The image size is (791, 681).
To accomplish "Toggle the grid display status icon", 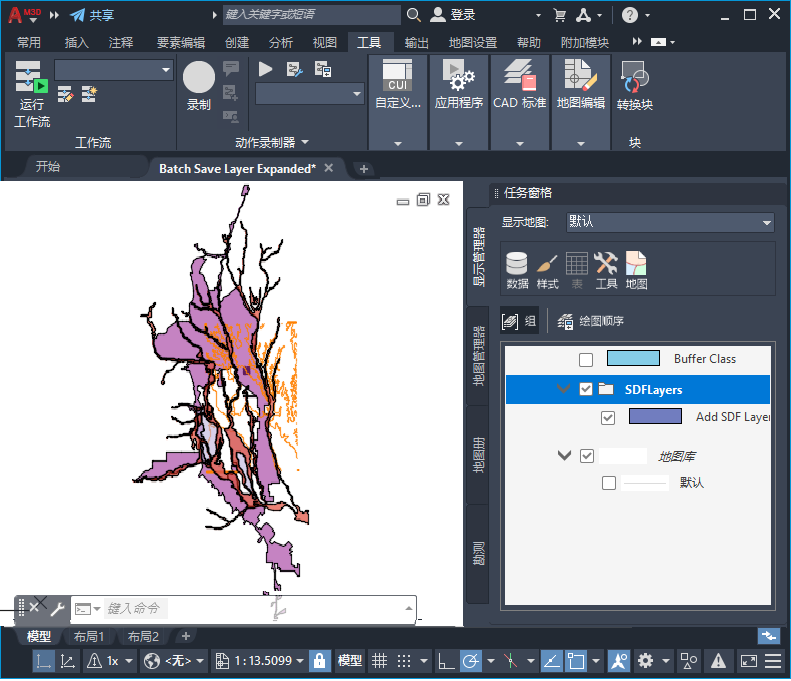I will pos(379,661).
